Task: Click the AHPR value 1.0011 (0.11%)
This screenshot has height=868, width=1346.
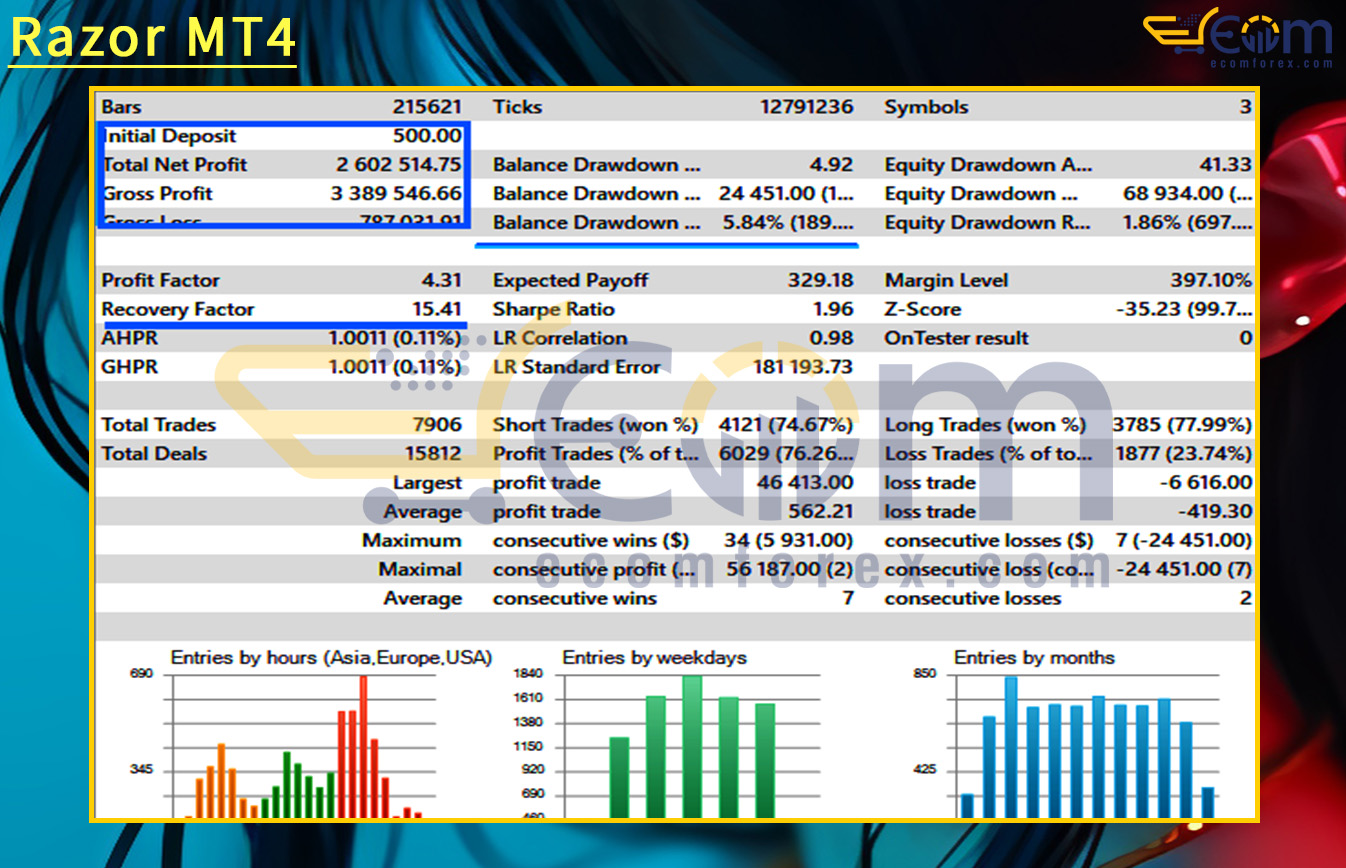Action: click(395, 339)
